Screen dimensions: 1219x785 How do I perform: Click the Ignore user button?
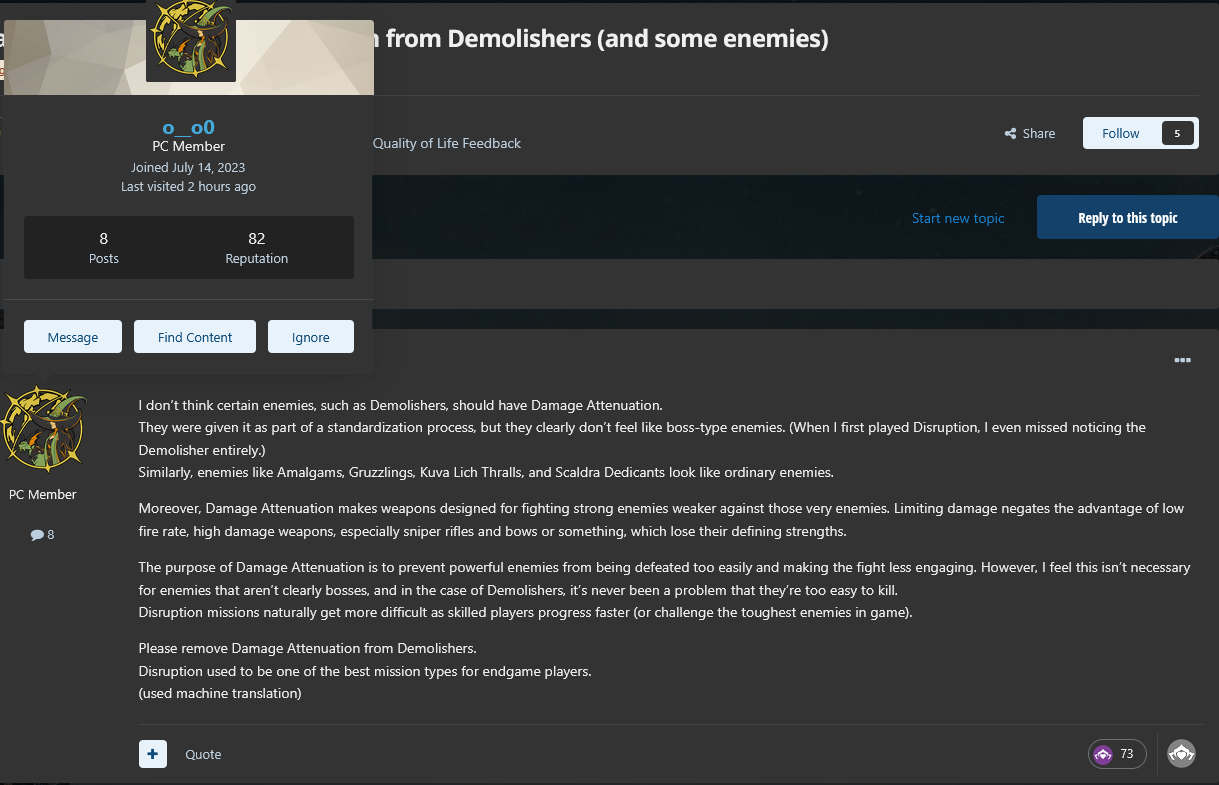[311, 337]
